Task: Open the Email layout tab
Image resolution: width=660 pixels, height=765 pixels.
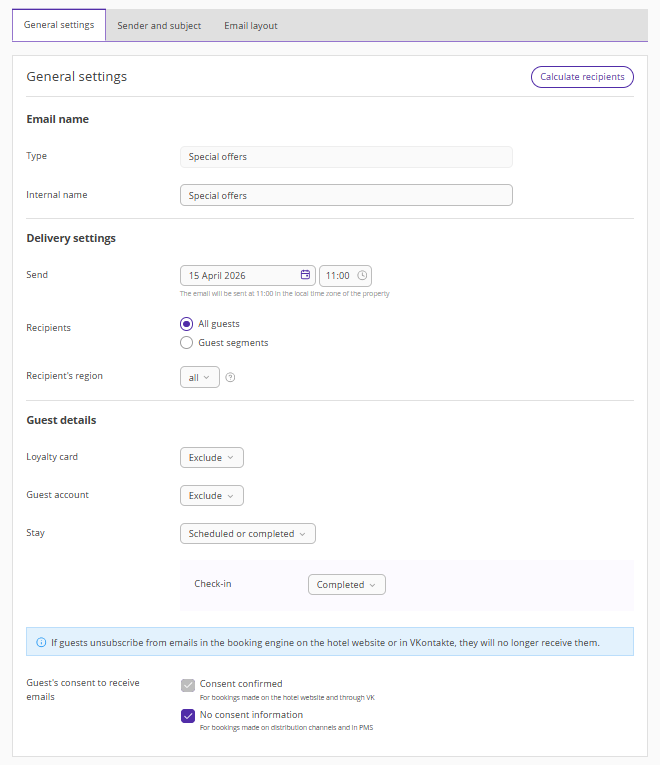Action: pos(251,26)
